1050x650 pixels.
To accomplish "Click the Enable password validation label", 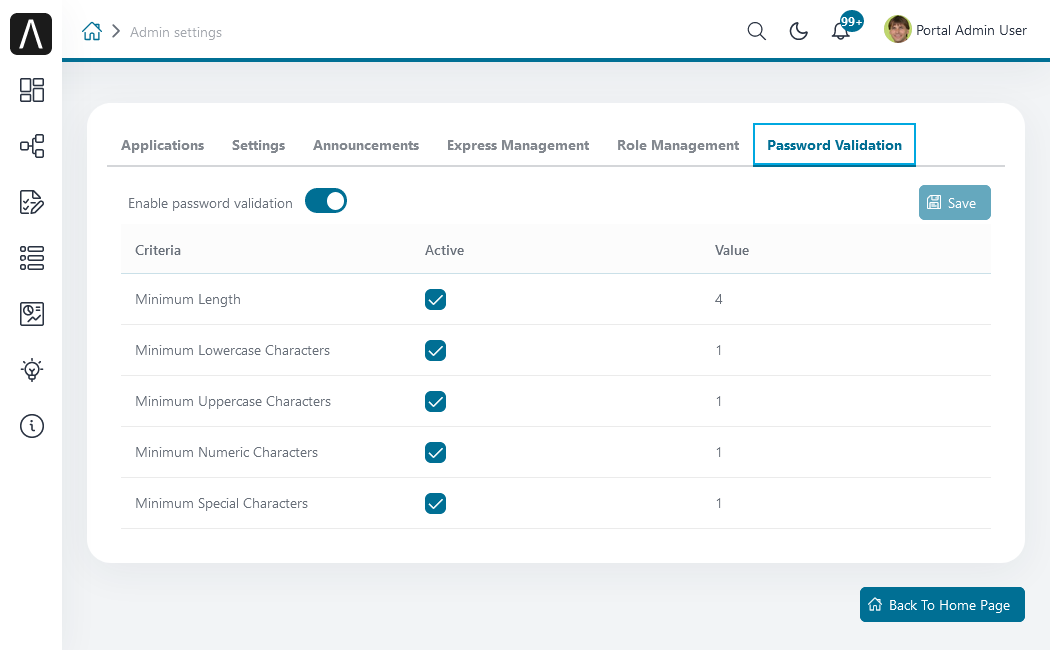I will coord(210,203).
